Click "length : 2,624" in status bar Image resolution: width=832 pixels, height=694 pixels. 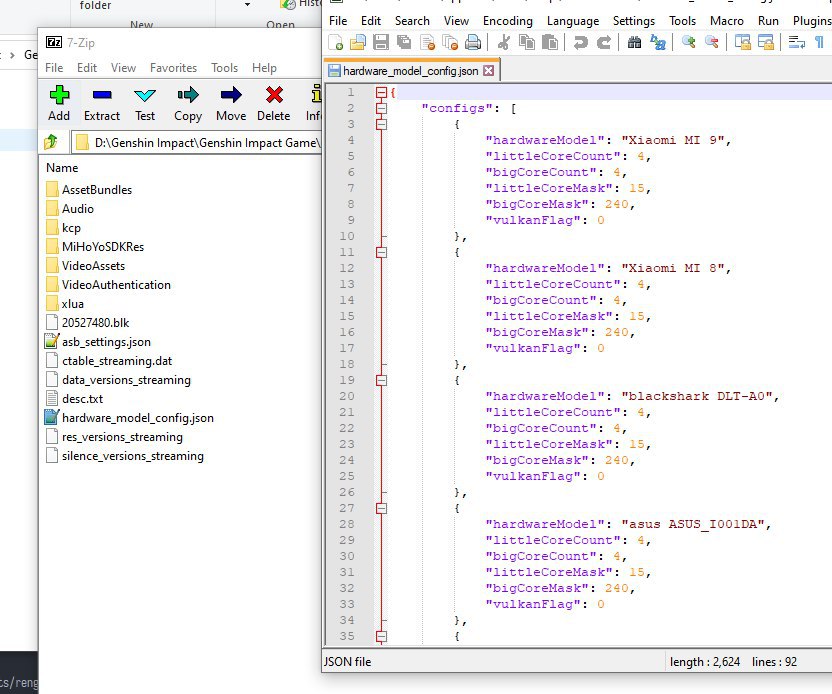tap(705, 662)
